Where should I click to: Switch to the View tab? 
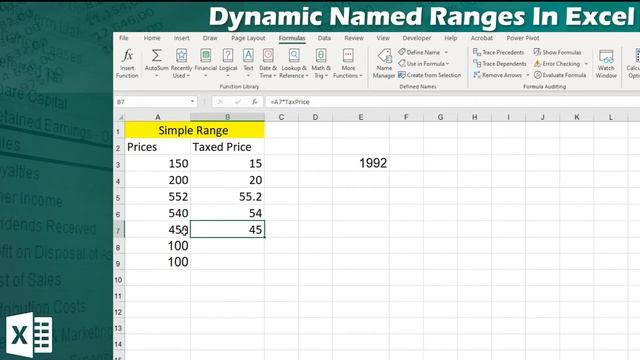(383, 38)
